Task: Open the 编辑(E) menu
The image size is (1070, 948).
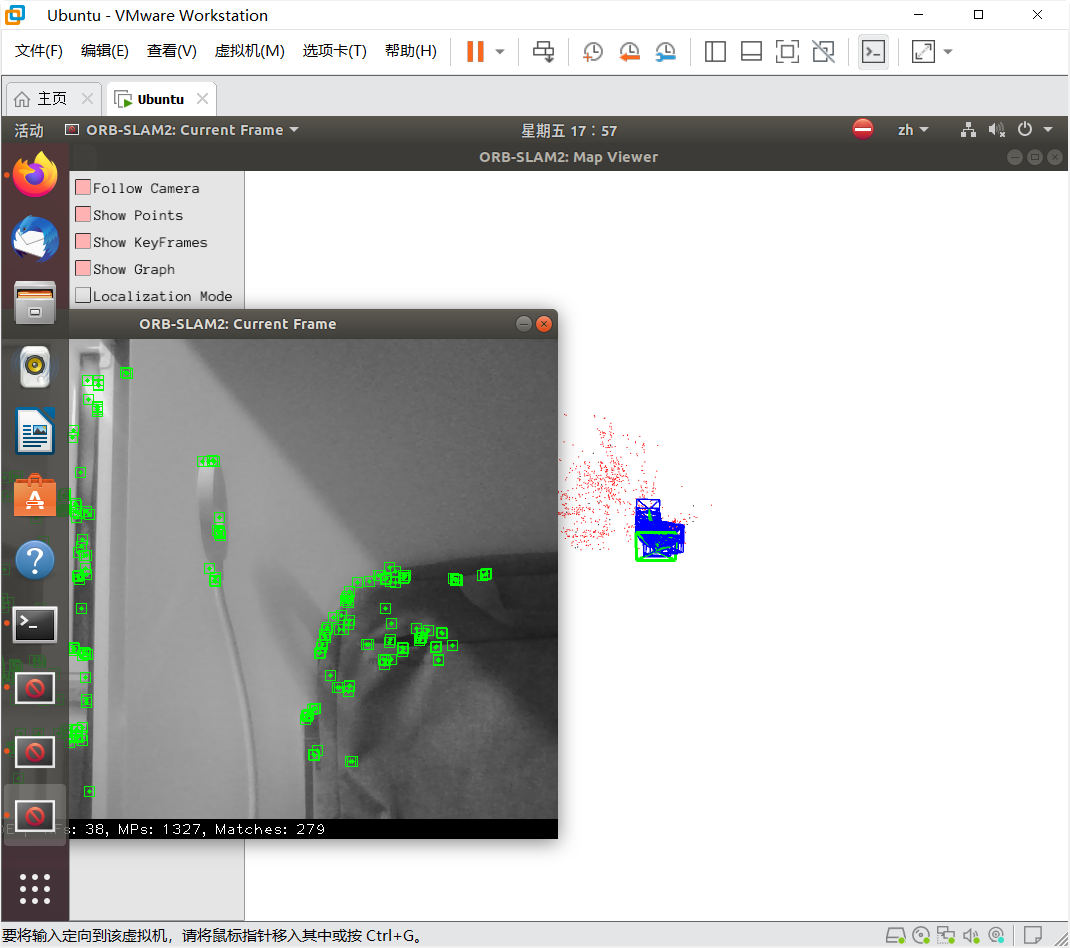Action: 104,51
